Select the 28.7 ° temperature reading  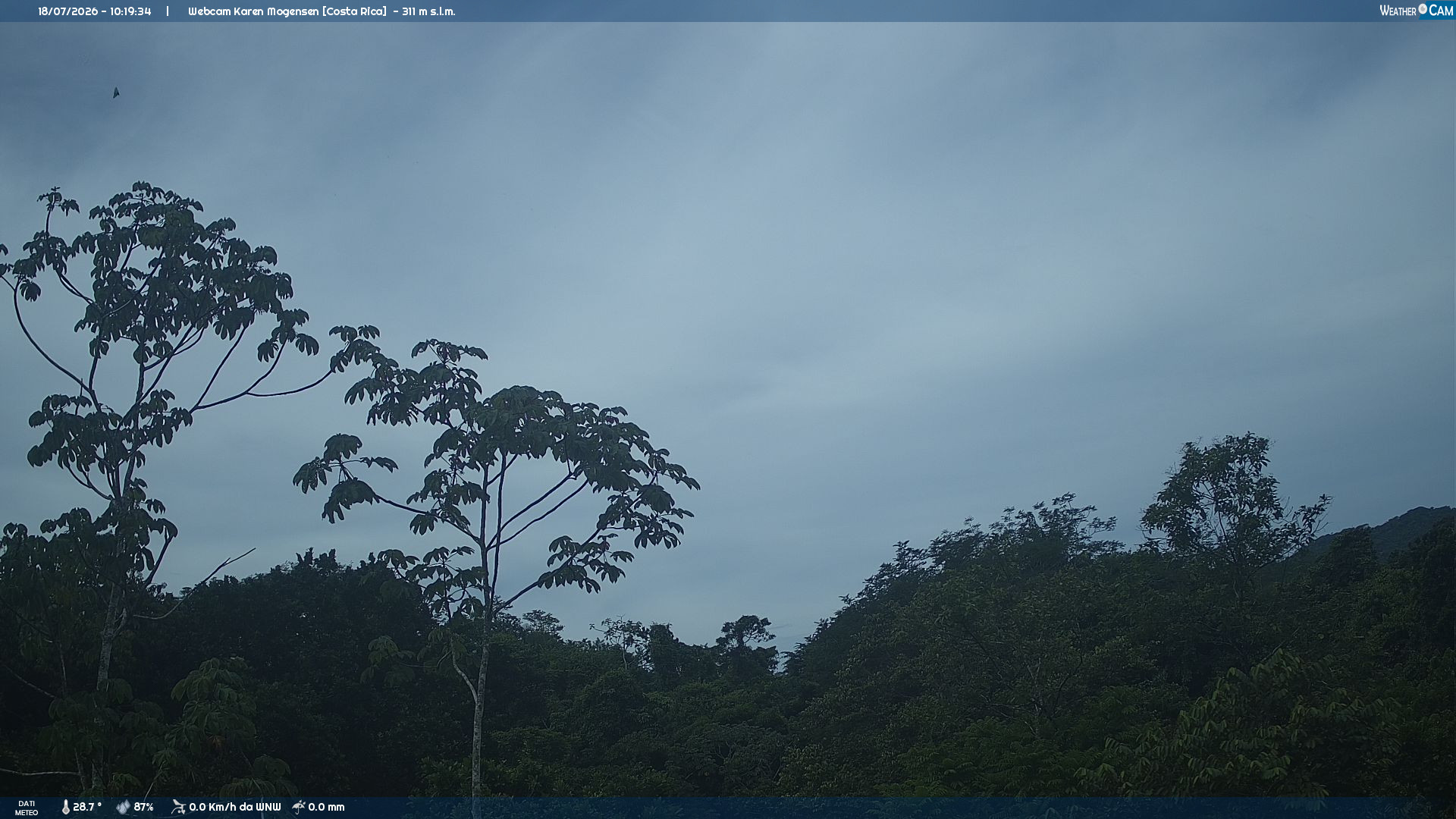(x=87, y=807)
